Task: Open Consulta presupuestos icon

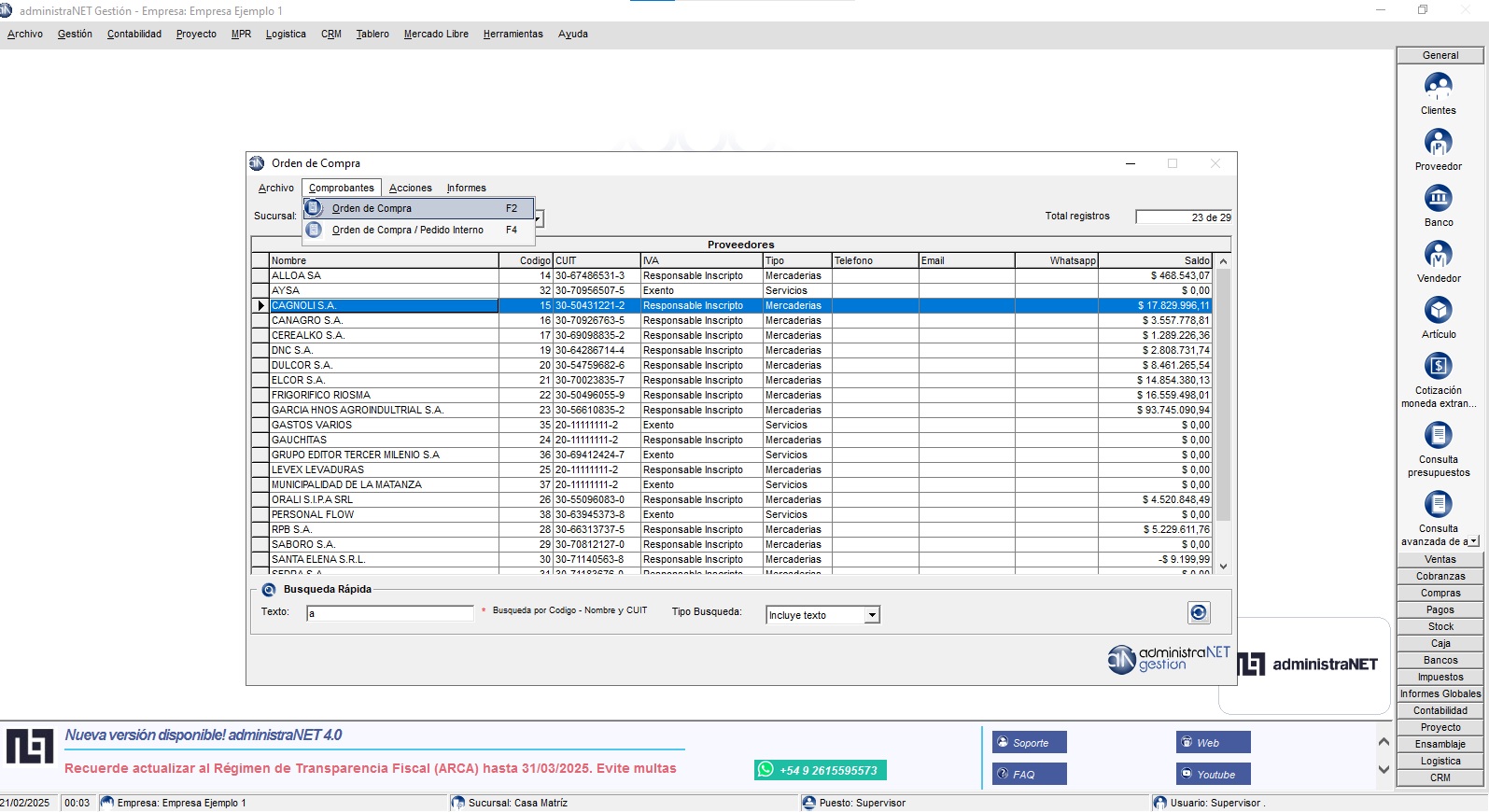Action: 1438,435
